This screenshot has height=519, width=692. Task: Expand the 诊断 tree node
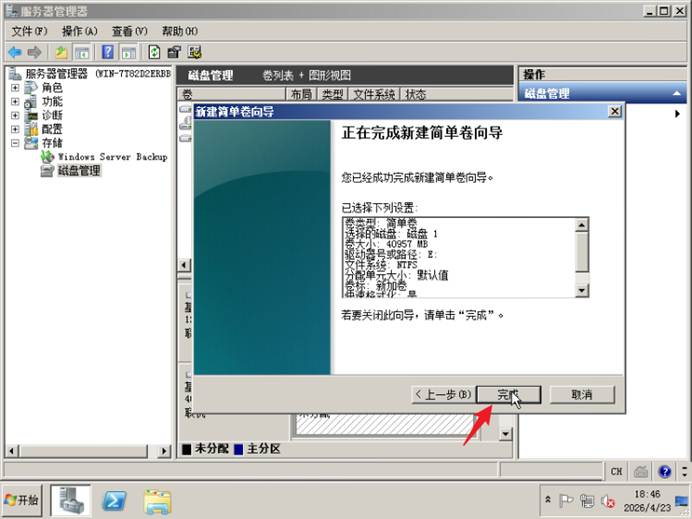(15, 115)
